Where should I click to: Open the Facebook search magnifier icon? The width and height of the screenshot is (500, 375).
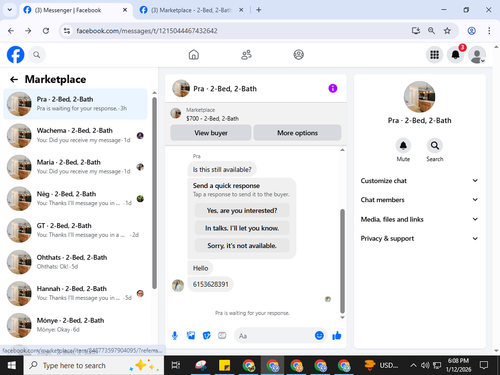point(37,55)
